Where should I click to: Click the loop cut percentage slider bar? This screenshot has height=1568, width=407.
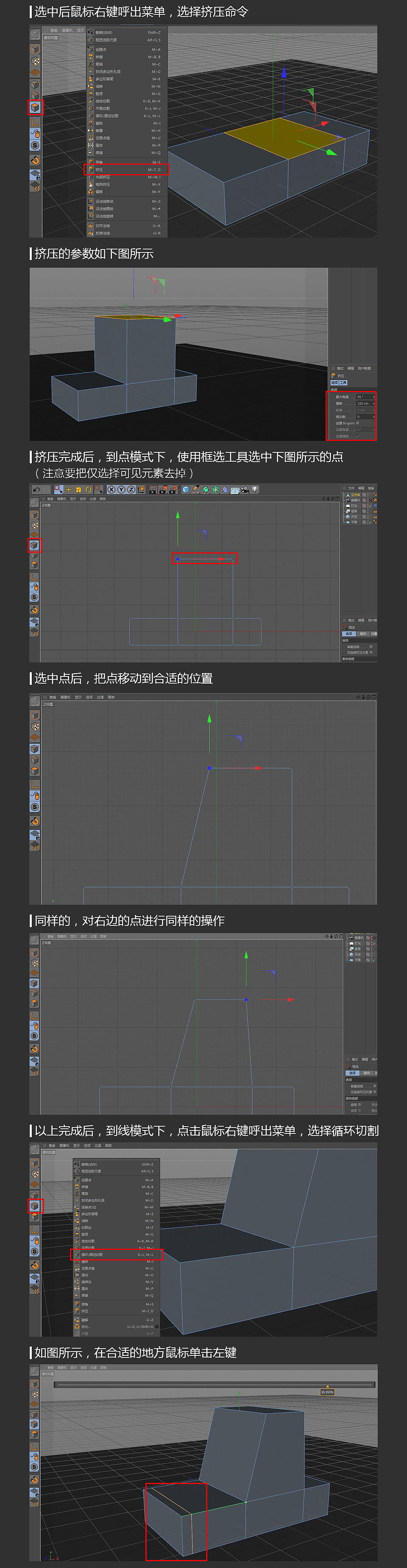214,1384
